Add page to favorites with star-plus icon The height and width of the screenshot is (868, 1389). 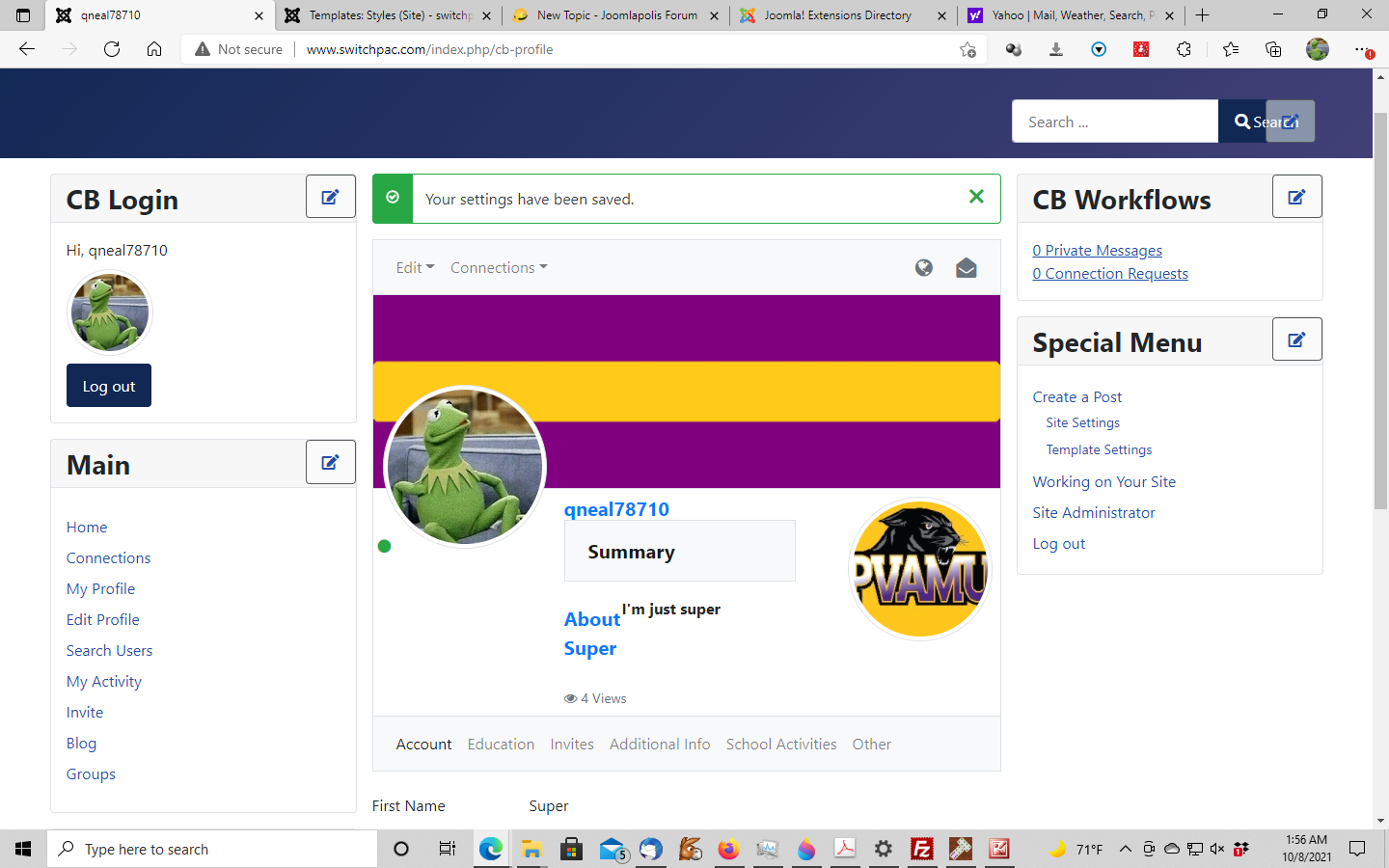pos(968,49)
